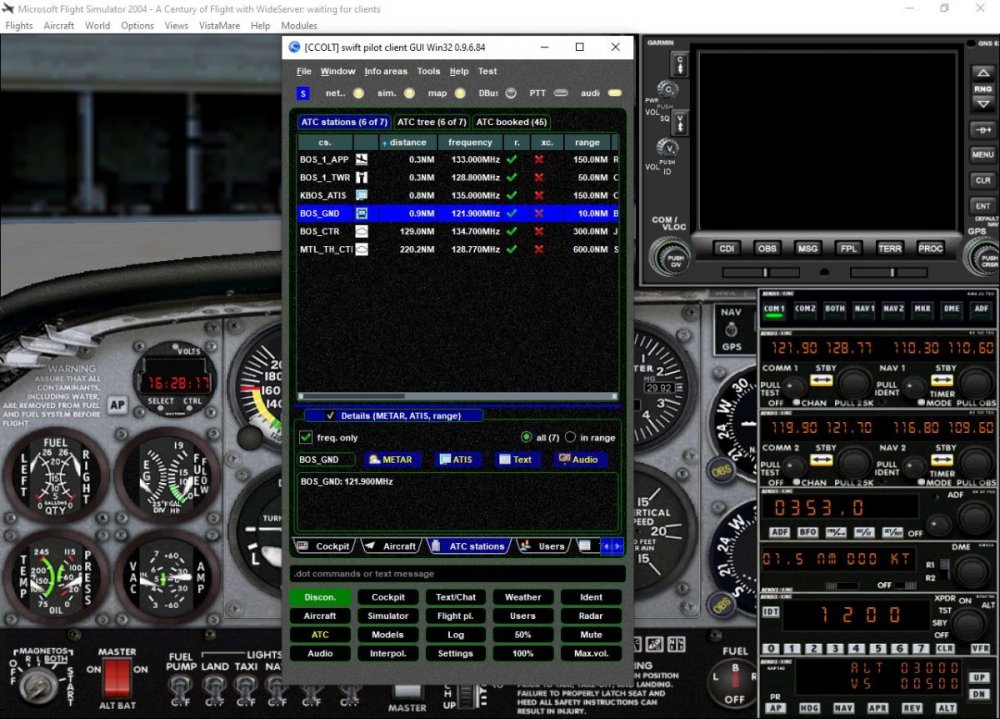Click the green Discon. button
Screen dimensions: 1000x719
point(320,597)
